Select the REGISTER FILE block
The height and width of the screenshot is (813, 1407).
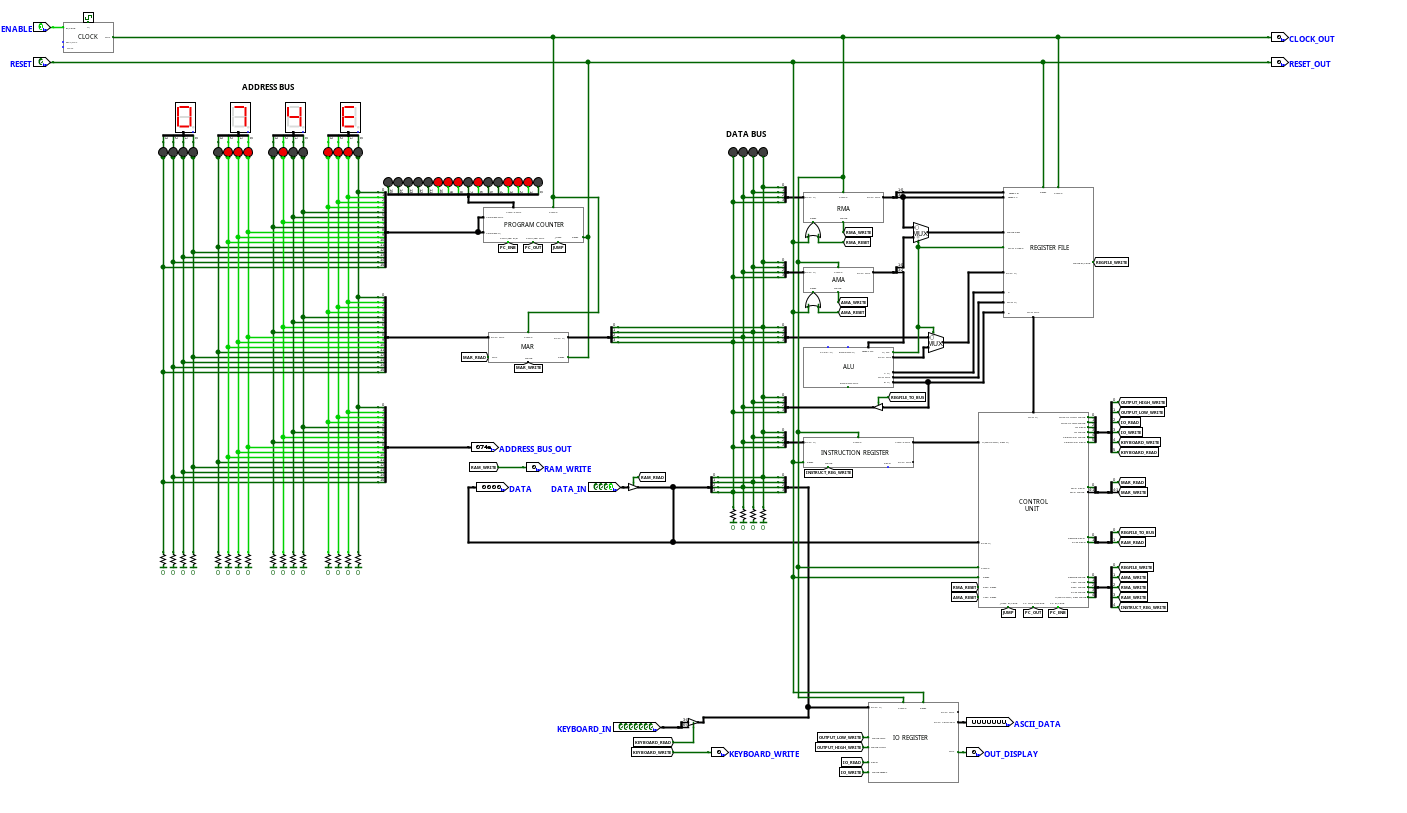pos(1048,252)
